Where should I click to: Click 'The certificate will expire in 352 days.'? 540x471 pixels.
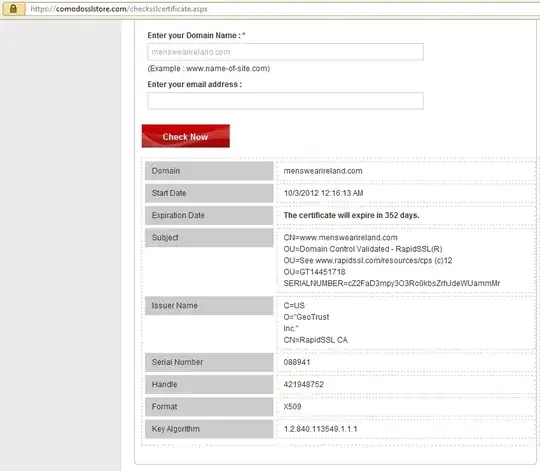(x=351, y=215)
